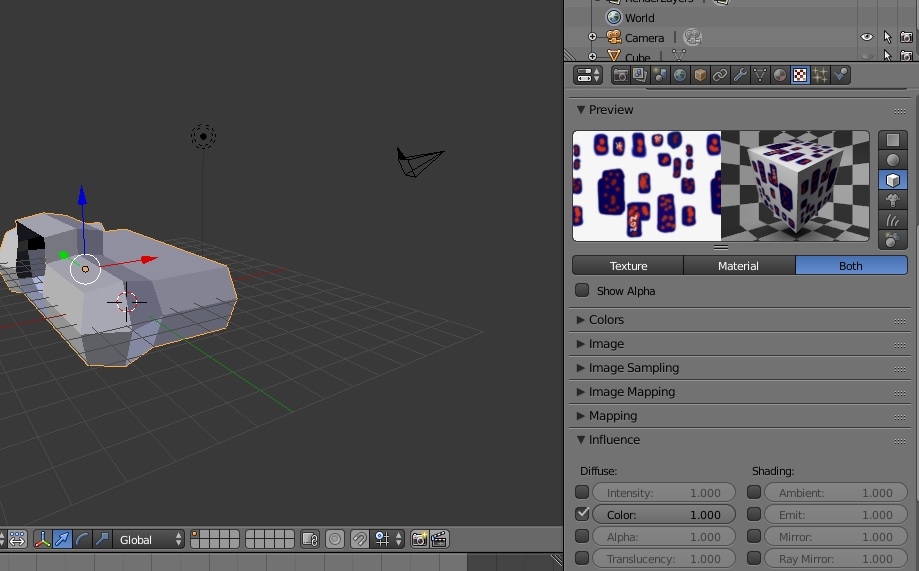Select the monkey preview shape

892,200
